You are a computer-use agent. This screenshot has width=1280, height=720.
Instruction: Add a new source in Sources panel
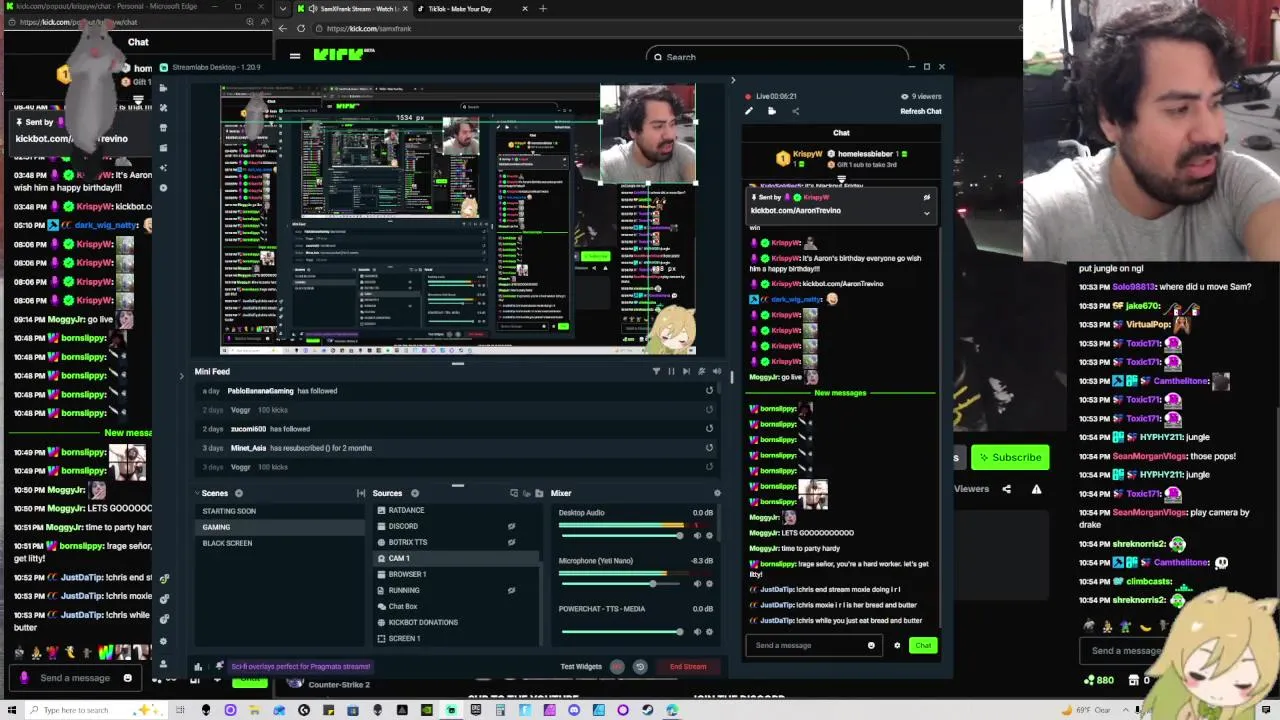[x=415, y=493]
